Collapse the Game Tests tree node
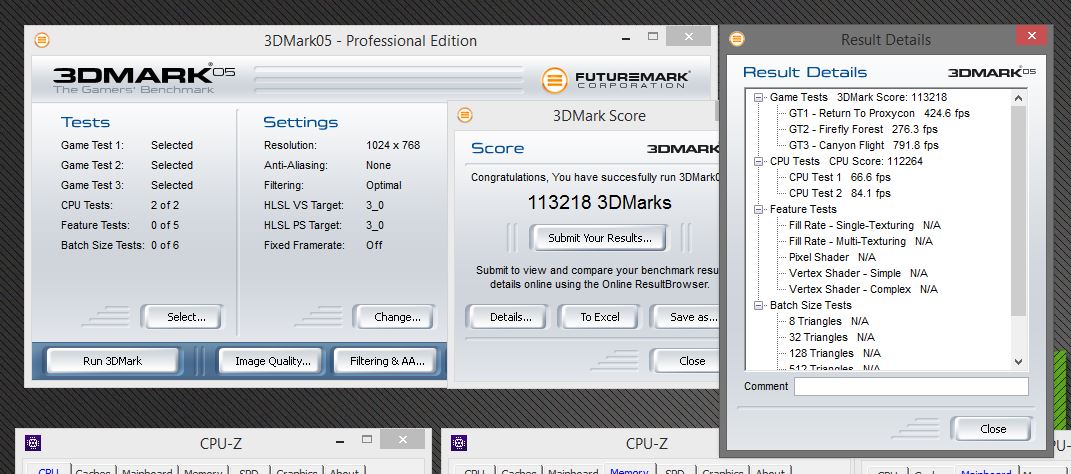 coord(758,98)
